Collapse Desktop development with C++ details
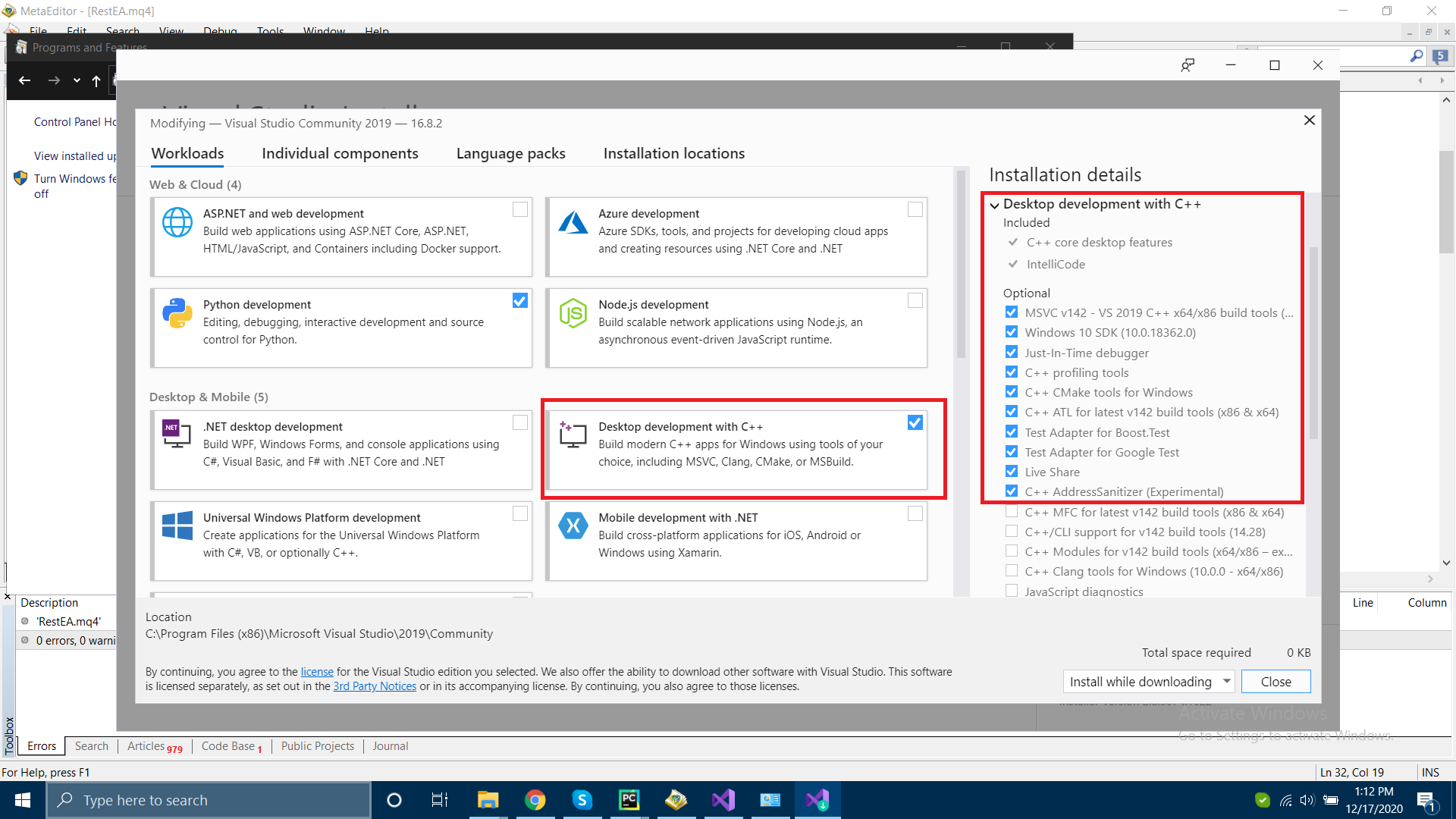 pyautogui.click(x=994, y=205)
